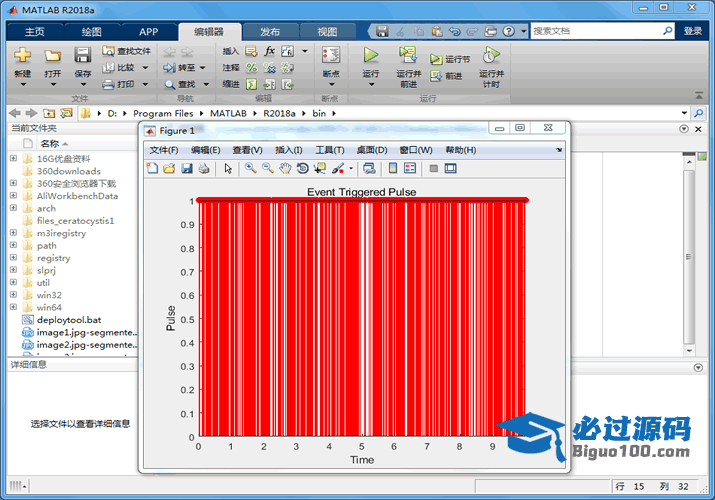Click the Rotate 3D tool icon
This screenshot has width=715, height=500.
tap(302, 168)
